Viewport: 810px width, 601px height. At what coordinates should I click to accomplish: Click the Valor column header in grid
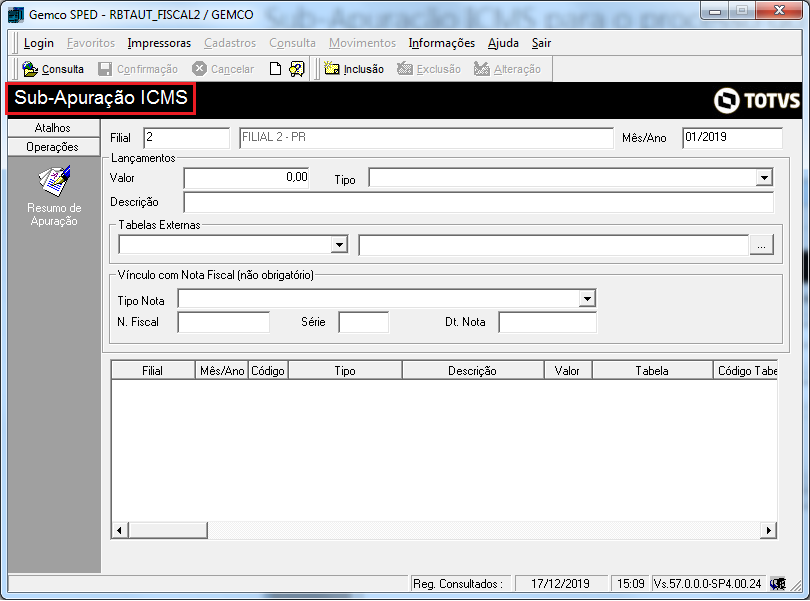pyautogui.click(x=567, y=371)
